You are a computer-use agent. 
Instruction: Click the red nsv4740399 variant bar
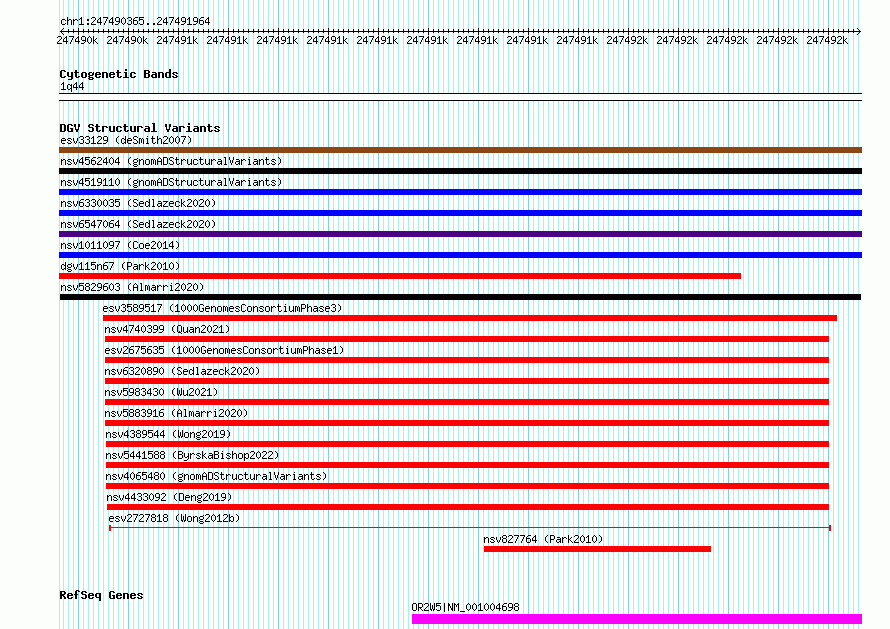pos(467,339)
